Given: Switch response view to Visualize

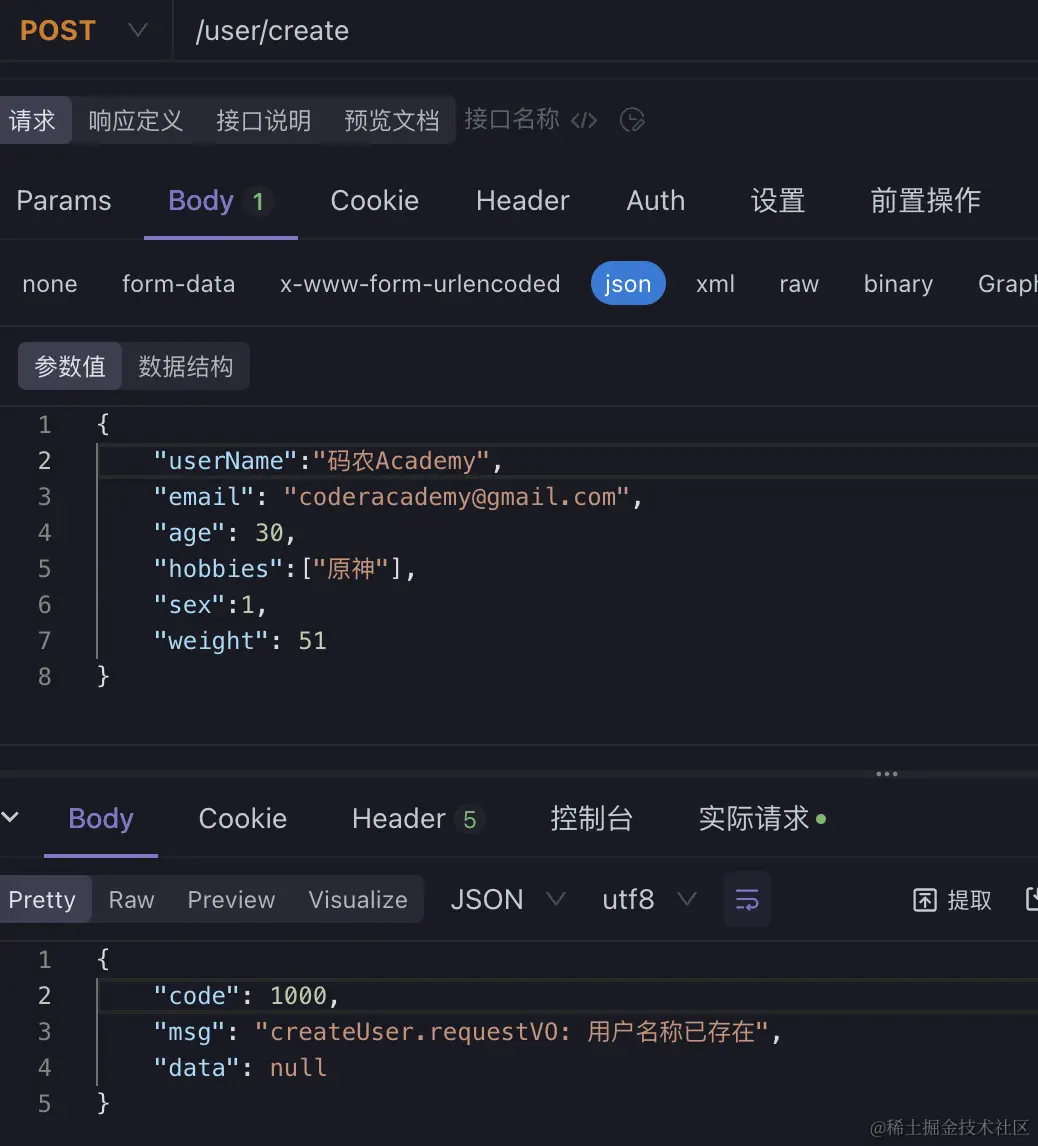Looking at the screenshot, I should tap(358, 899).
